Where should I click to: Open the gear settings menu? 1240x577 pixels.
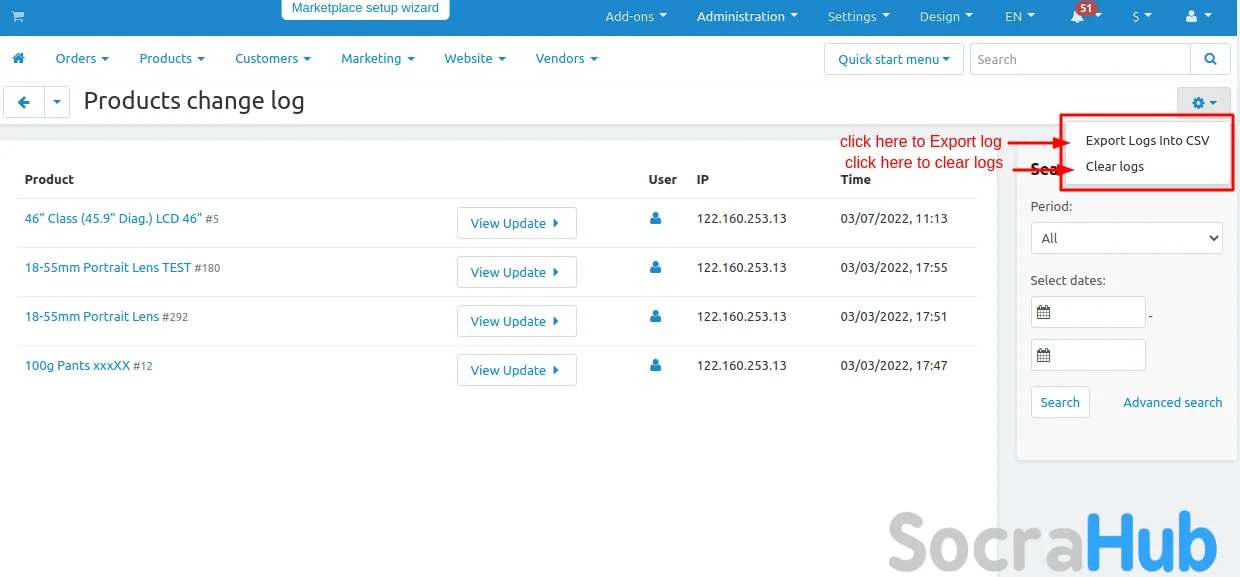point(1204,102)
